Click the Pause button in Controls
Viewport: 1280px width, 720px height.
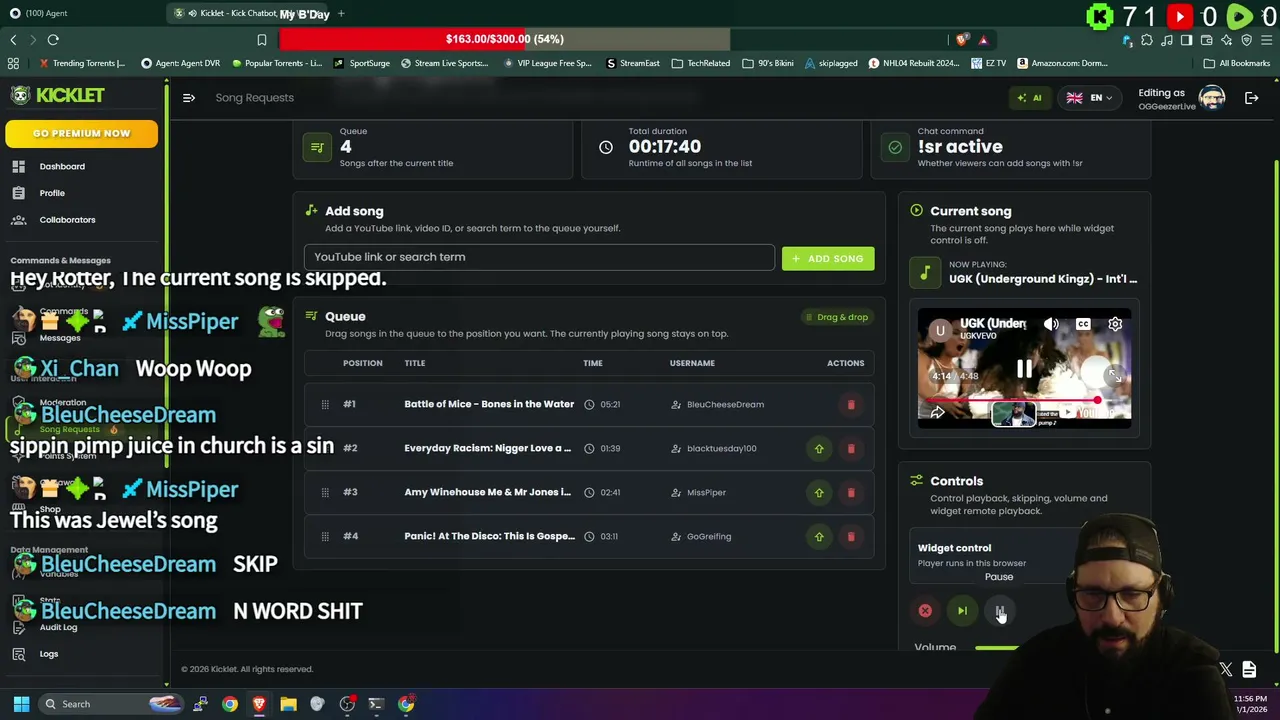pos(999,611)
